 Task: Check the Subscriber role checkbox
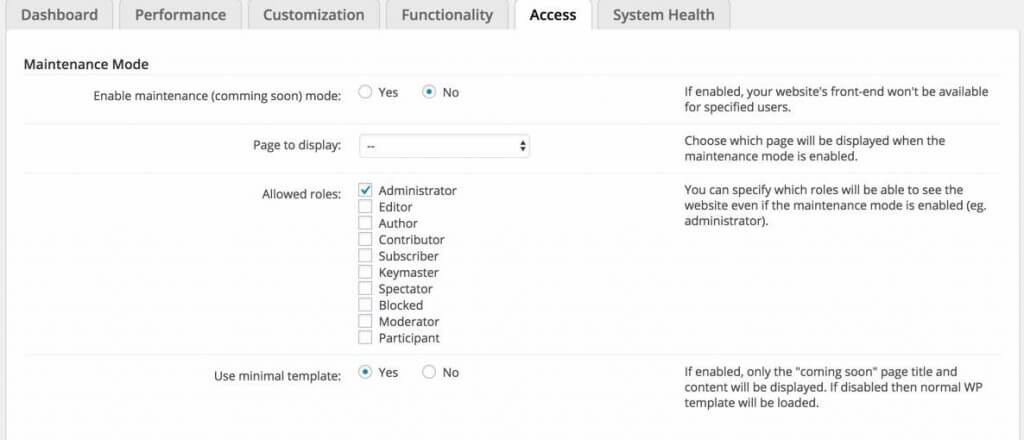[x=366, y=256]
